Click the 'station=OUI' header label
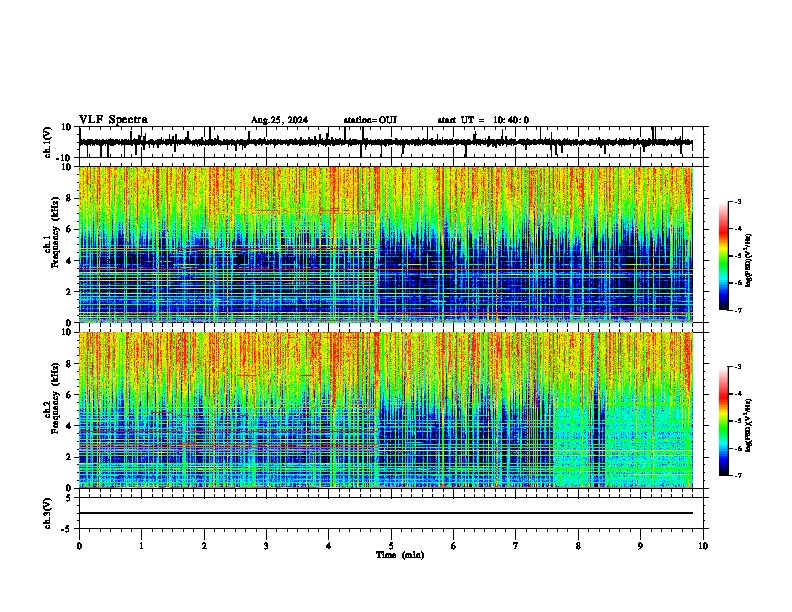 [370, 120]
